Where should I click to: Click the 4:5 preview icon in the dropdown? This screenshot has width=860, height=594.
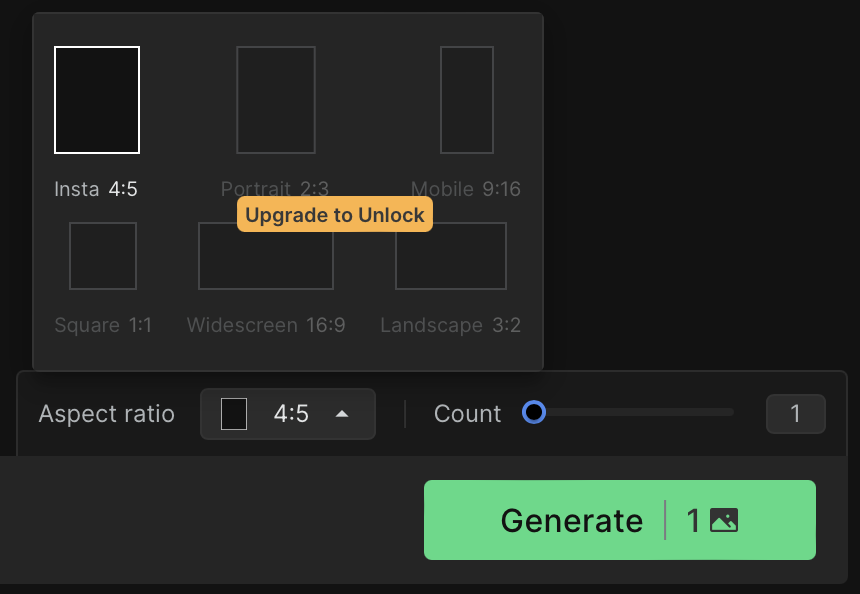pyautogui.click(x=234, y=414)
